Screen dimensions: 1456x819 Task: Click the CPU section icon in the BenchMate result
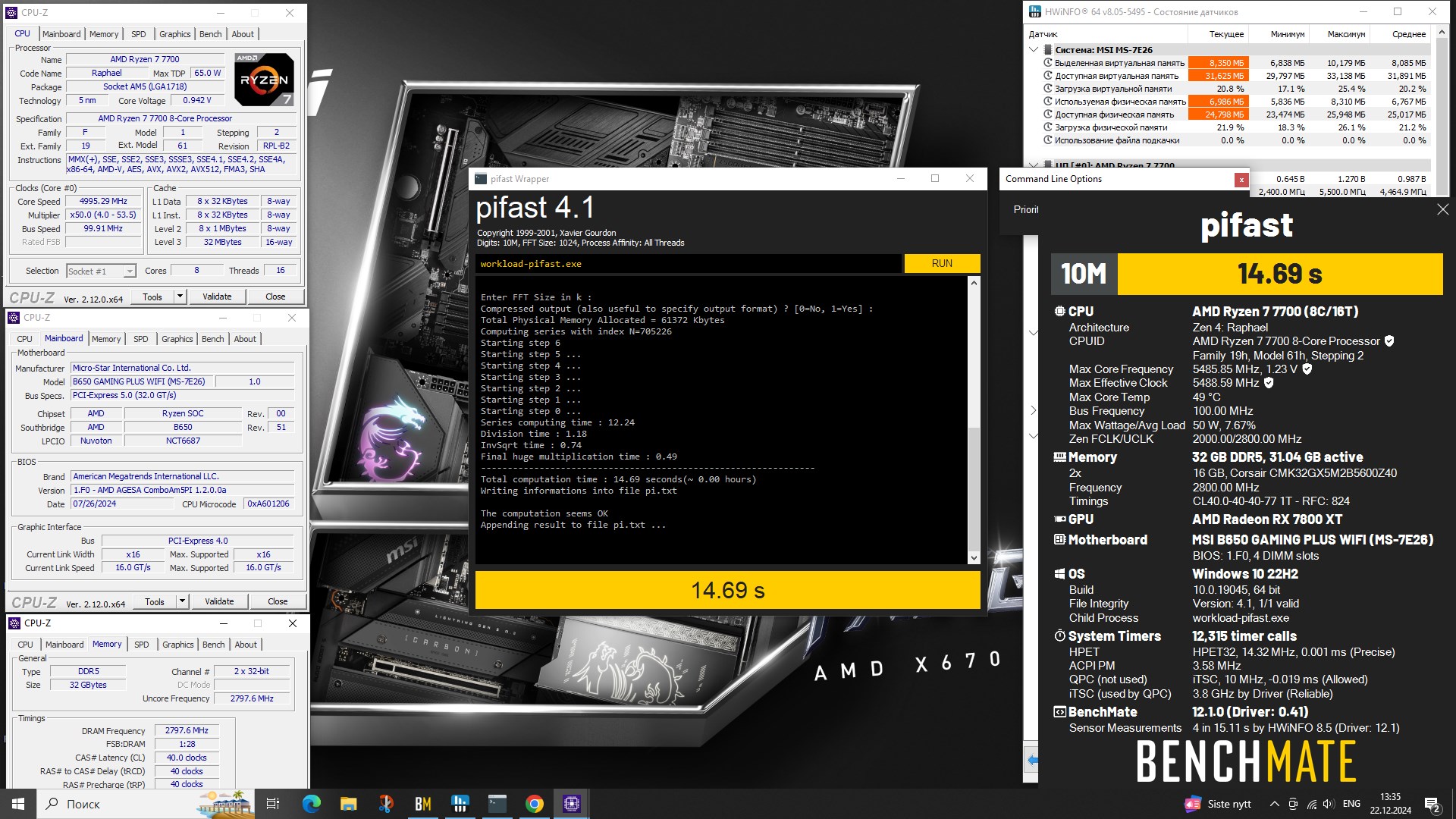point(1059,312)
